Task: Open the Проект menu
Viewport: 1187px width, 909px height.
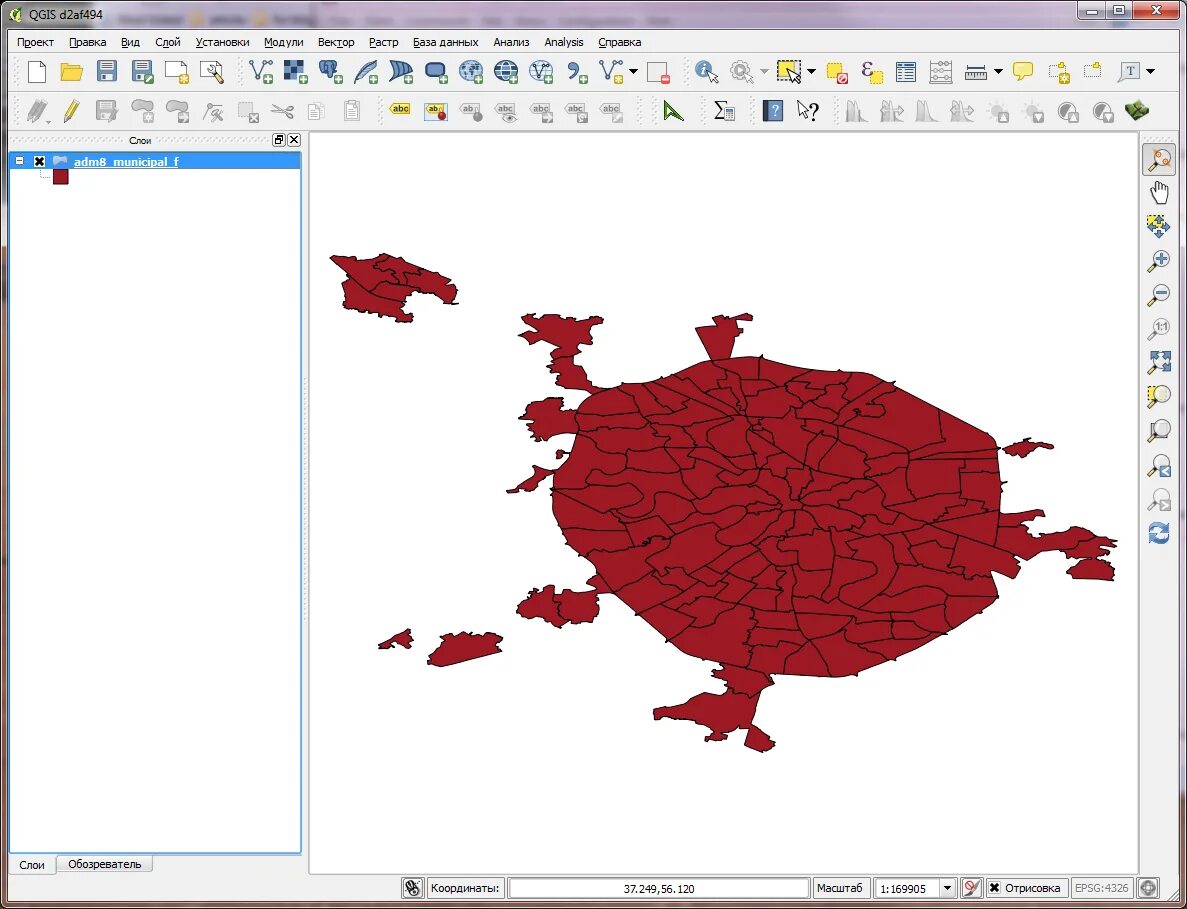Action: click(36, 42)
